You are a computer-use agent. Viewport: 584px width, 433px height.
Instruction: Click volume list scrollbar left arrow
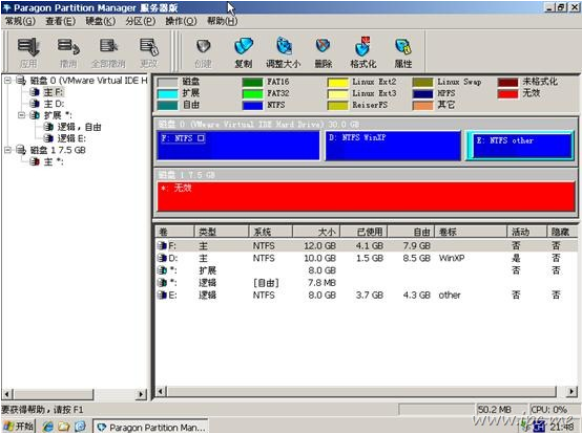161,391
